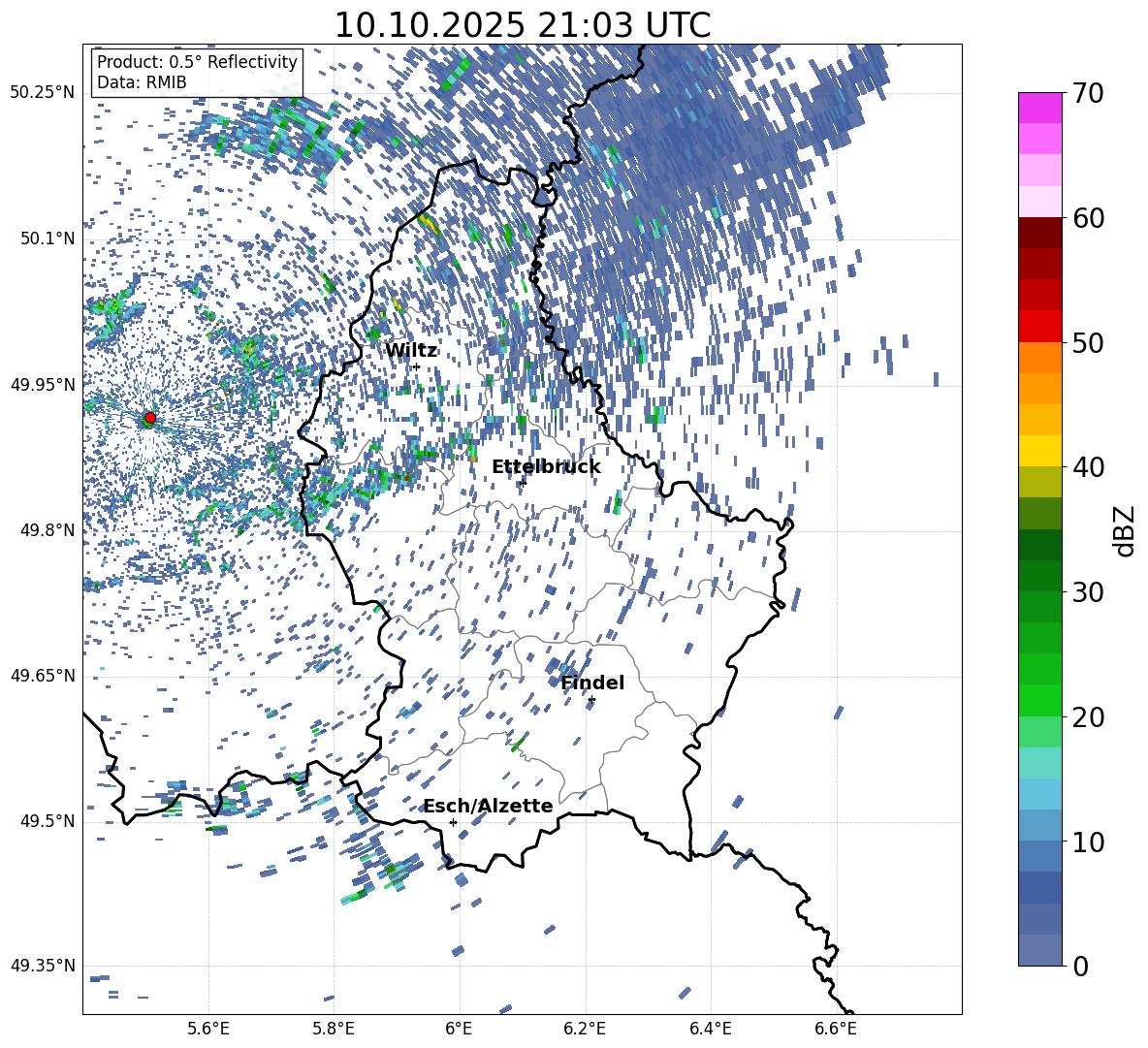Click the Findel location cross marker
The image size is (1148, 1048).
click(591, 700)
